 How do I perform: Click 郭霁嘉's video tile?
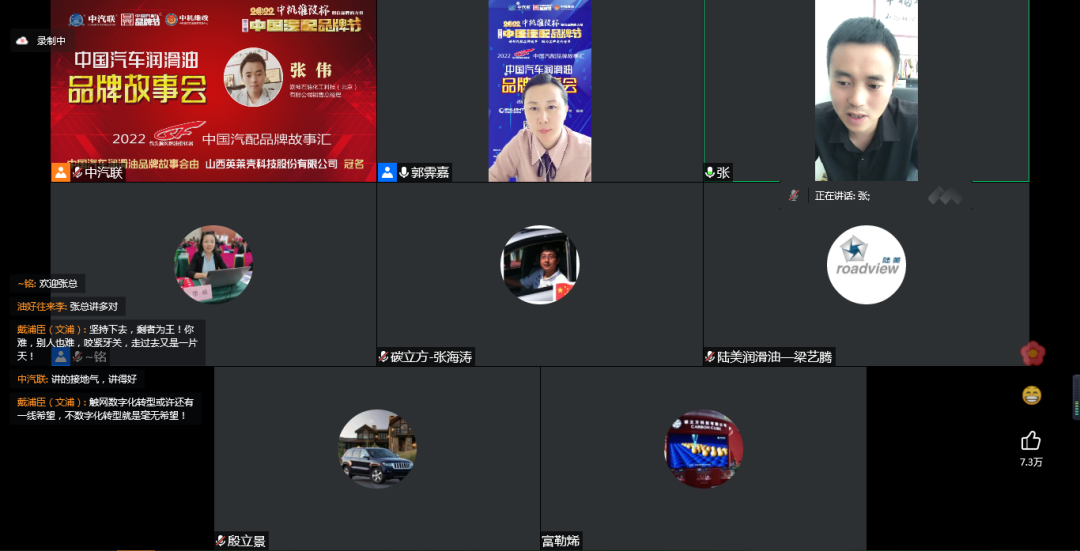[x=539, y=90]
